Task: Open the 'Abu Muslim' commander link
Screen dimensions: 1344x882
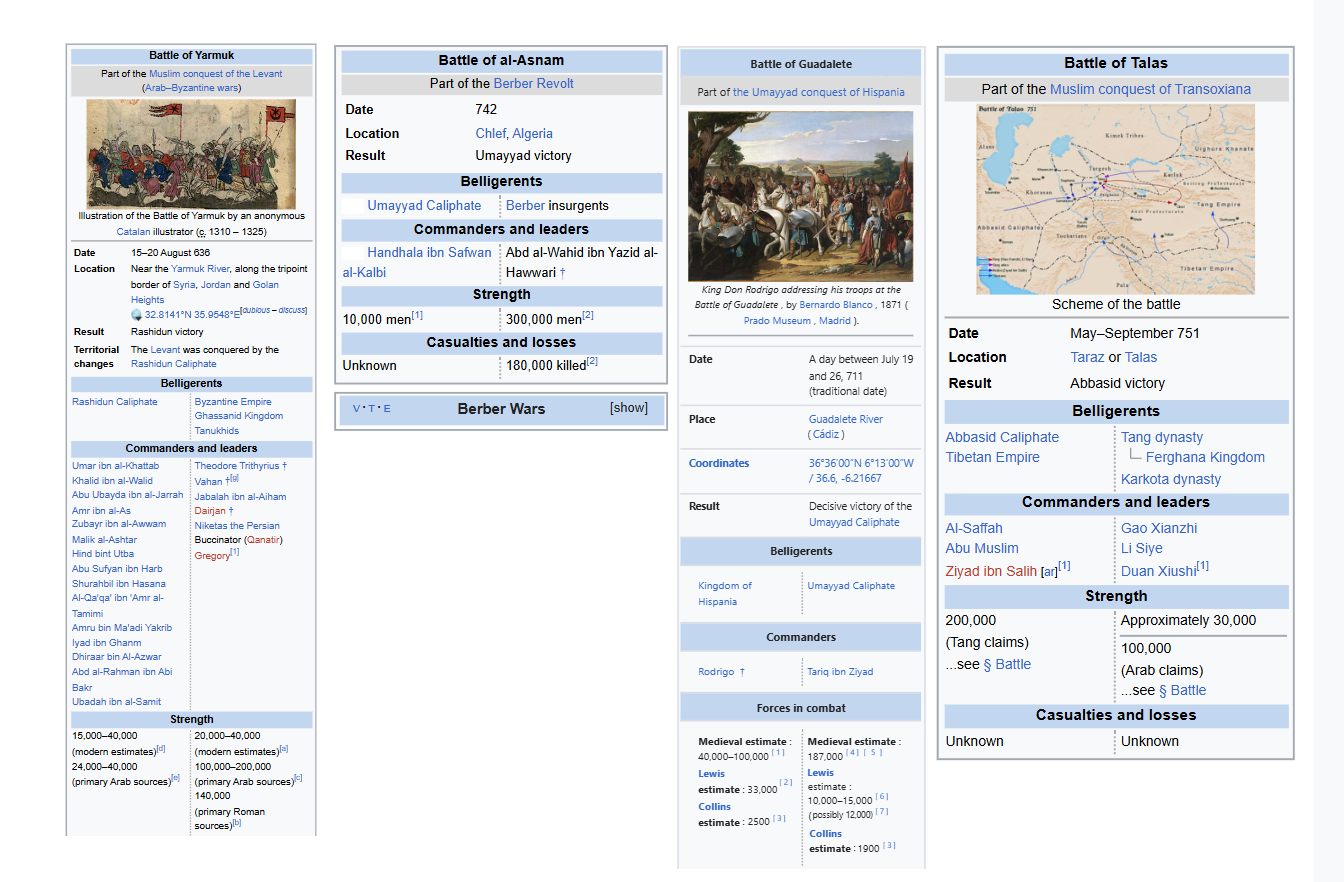Action: pos(982,549)
